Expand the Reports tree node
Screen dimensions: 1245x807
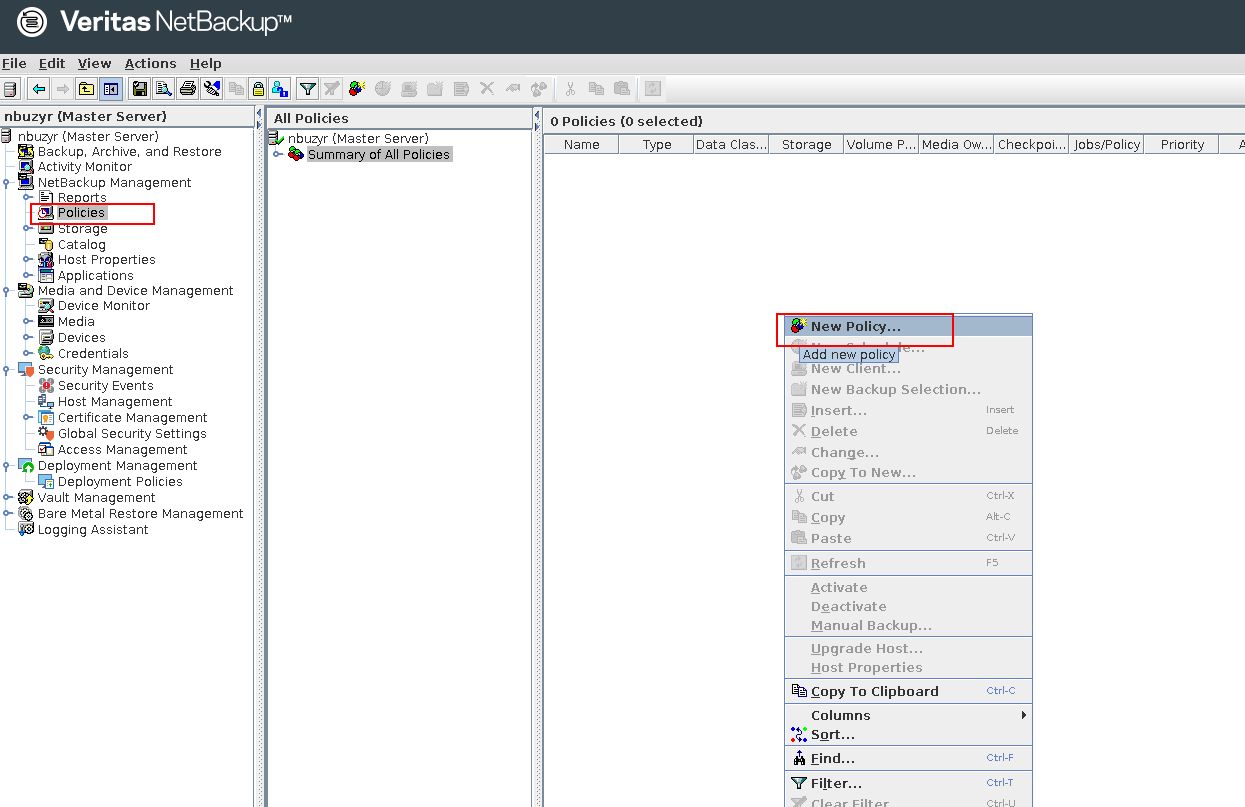coord(28,198)
